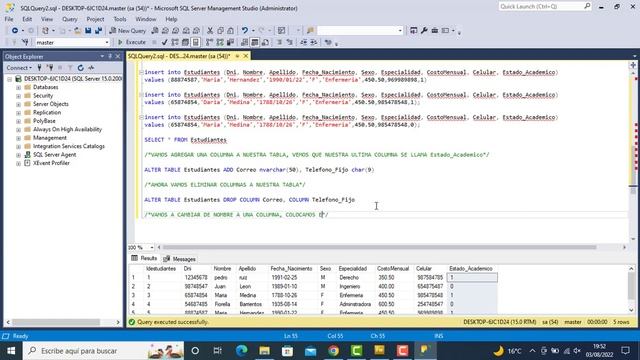Select Always On High Availability folder
Image resolution: width=640 pixels, height=360 pixels.
coord(67,129)
